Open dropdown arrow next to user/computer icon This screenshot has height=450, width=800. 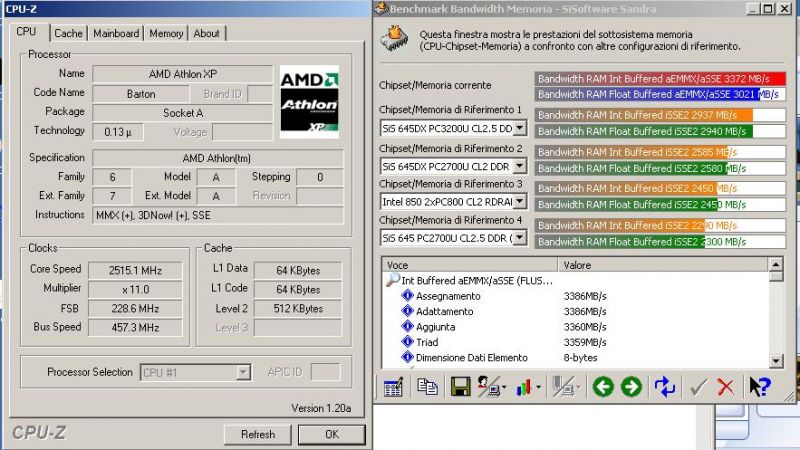504,388
